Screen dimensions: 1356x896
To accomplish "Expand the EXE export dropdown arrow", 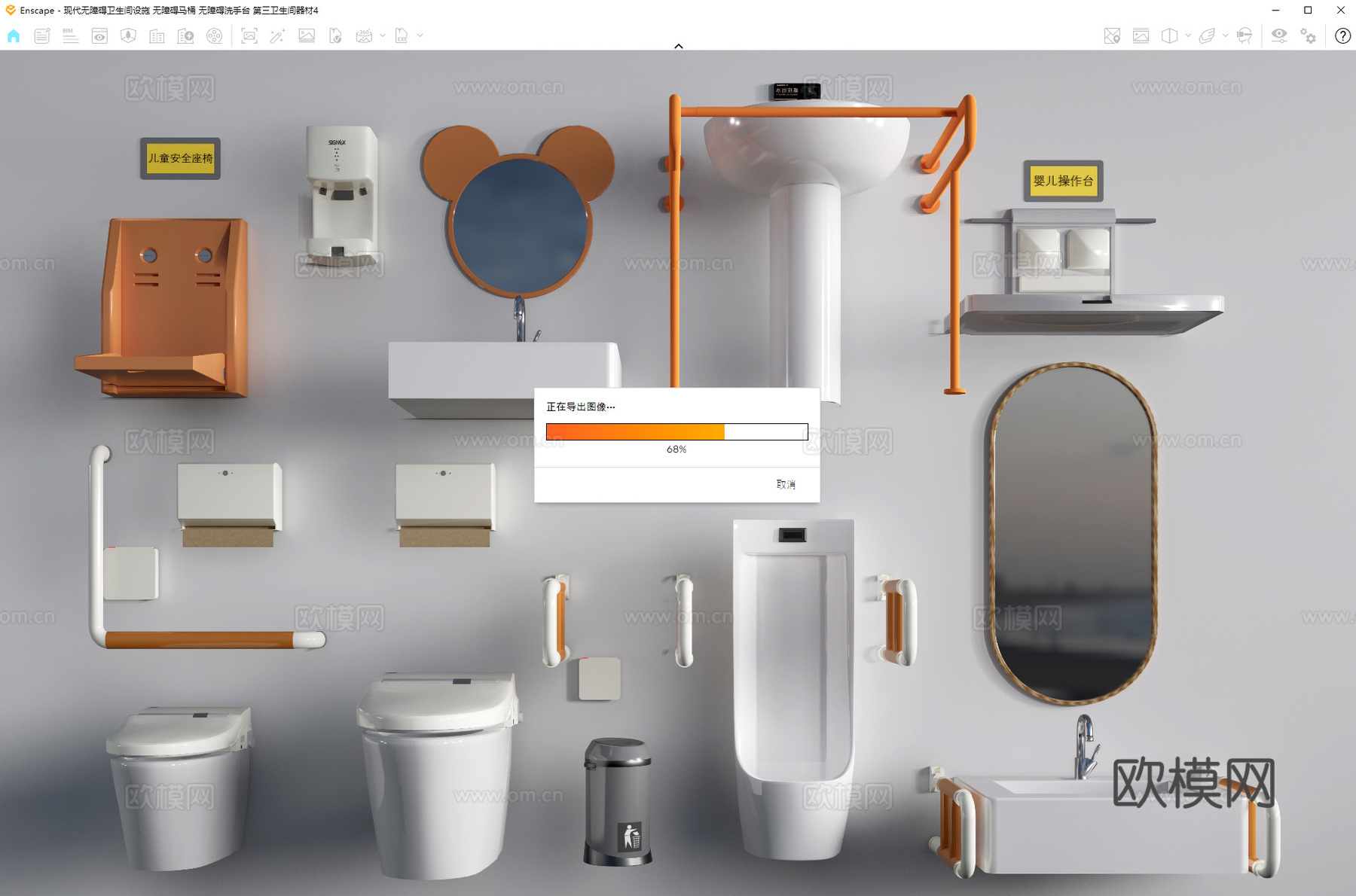I will click(420, 35).
